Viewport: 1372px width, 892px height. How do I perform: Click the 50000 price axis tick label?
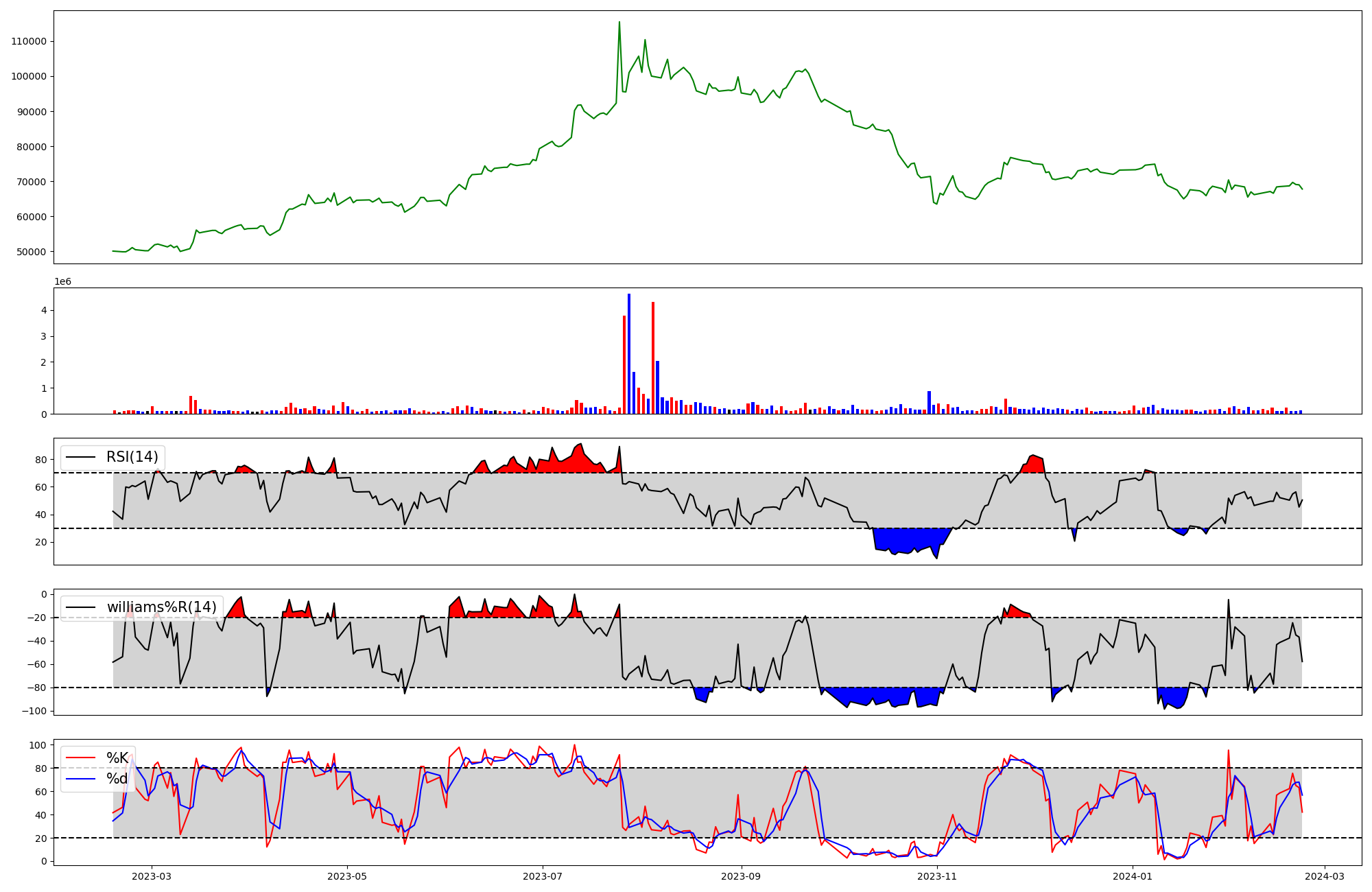pos(31,252)
